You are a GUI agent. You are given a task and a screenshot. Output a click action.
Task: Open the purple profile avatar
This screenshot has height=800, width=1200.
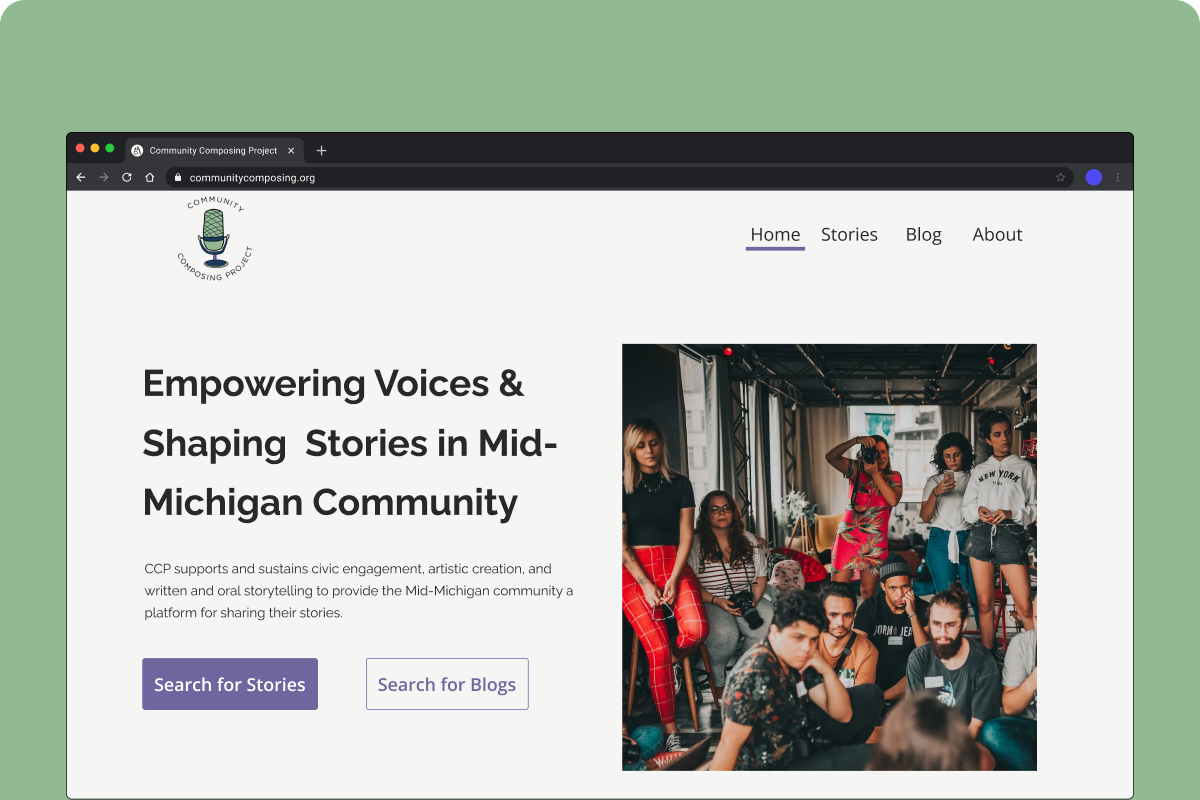tap(1094, 177)
